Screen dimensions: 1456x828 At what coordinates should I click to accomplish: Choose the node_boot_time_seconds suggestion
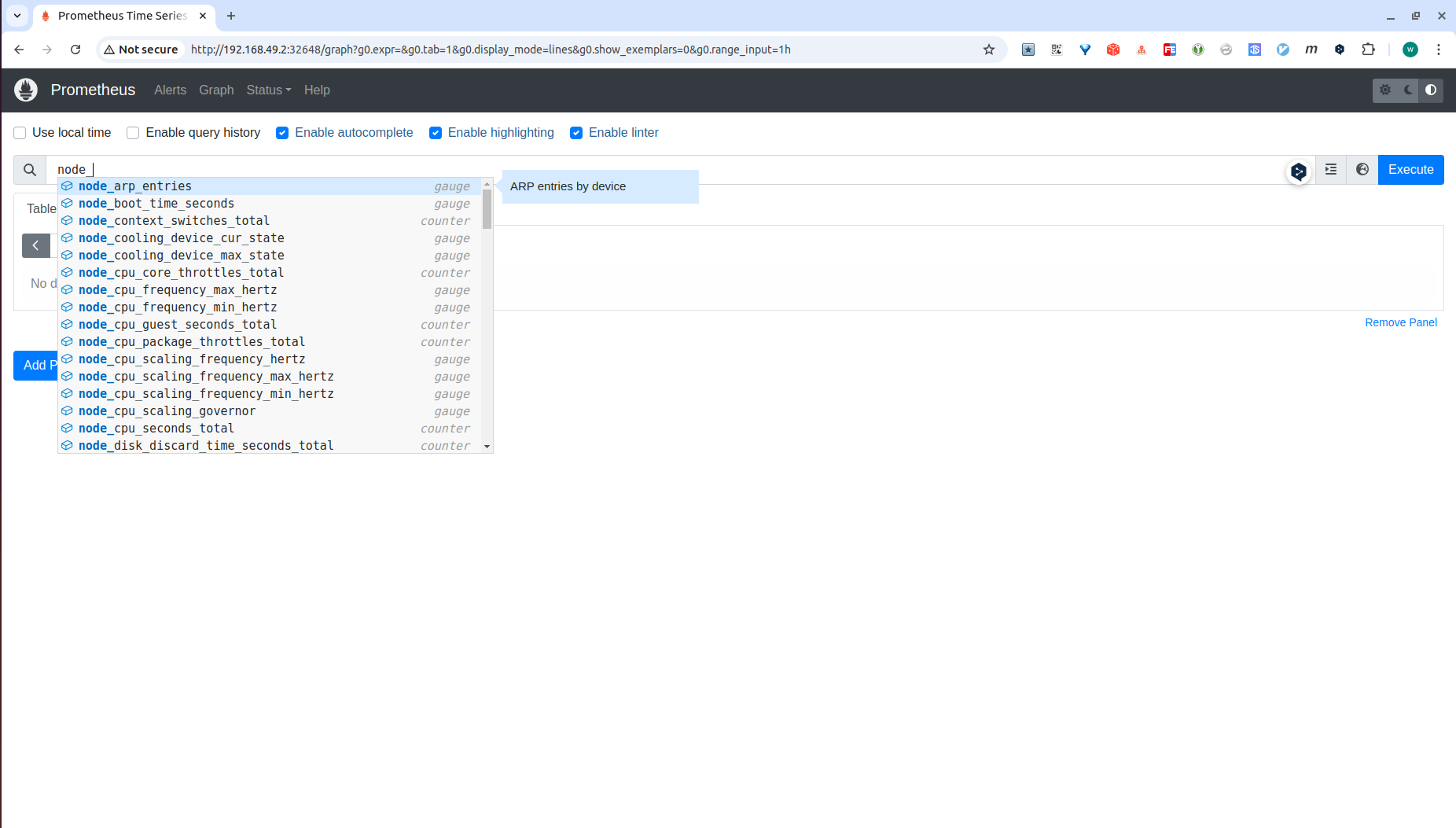[270, 204]
